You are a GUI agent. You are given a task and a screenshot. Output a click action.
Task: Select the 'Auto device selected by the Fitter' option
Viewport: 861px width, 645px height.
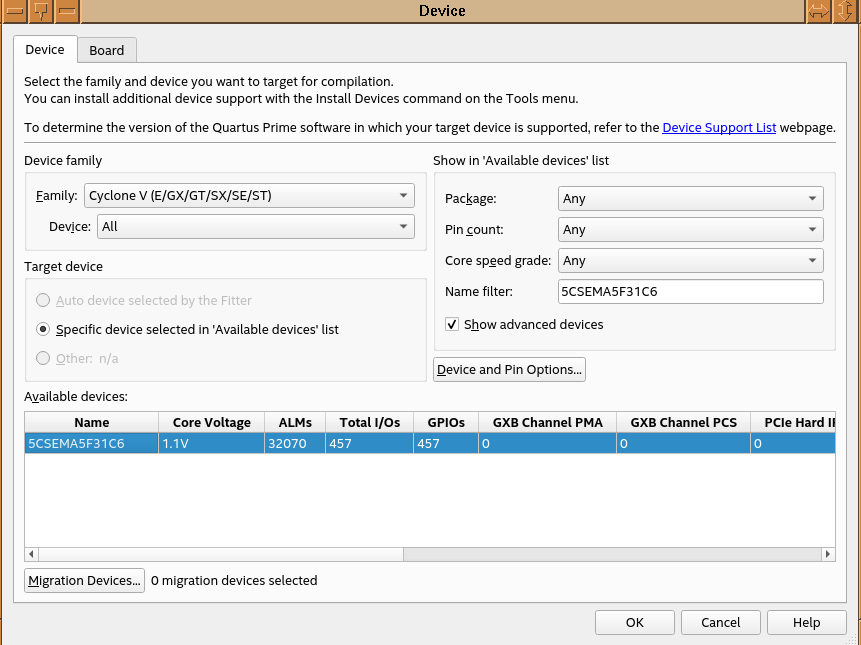pyautogui.click(x=43, y=300)
